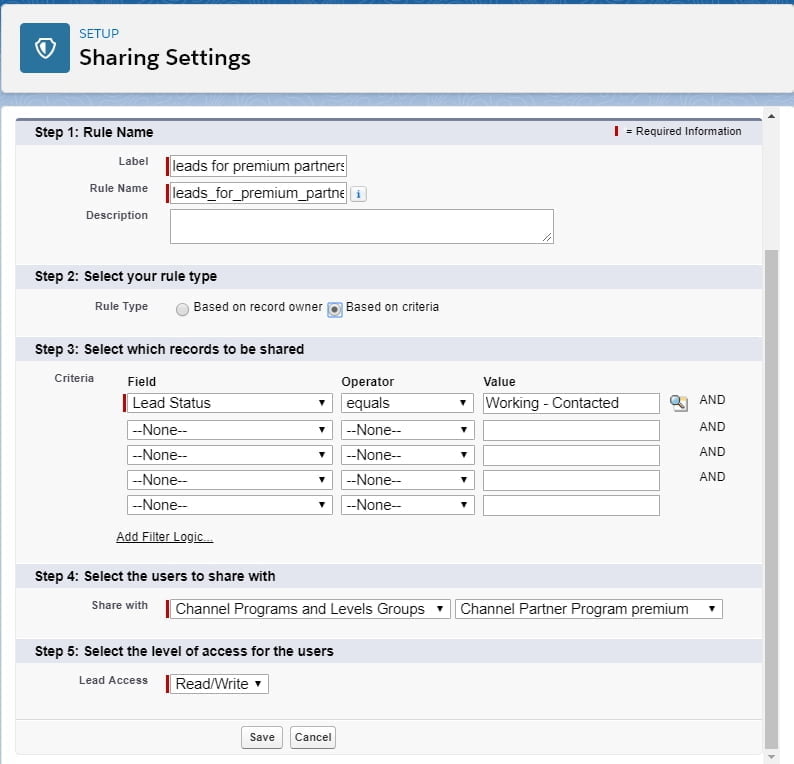Open the Add Filter Logic link
Screen dimensions: 794x764
click(165, 537)
